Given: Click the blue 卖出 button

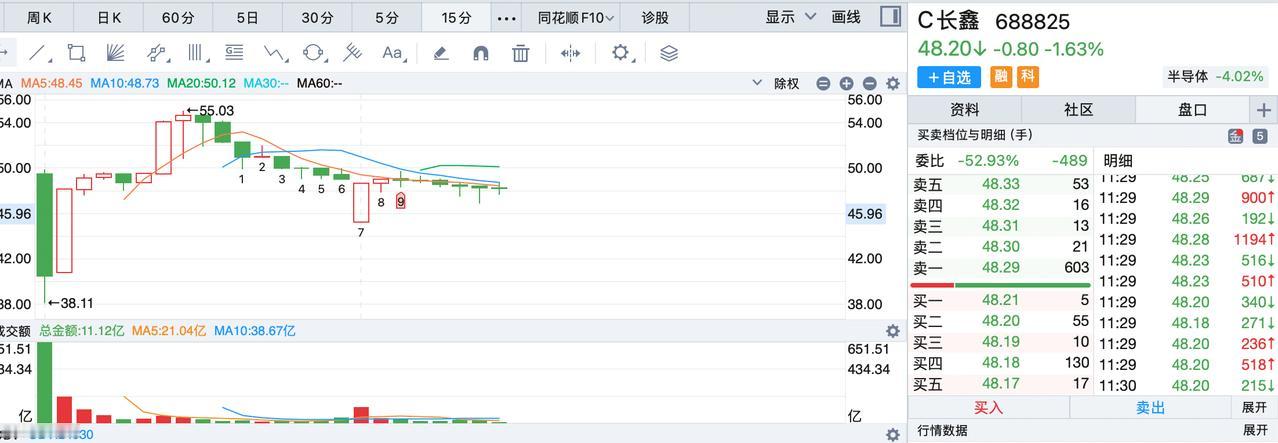Looking at the screenshot, I should pyautogui.click(x=1150, y=407).
